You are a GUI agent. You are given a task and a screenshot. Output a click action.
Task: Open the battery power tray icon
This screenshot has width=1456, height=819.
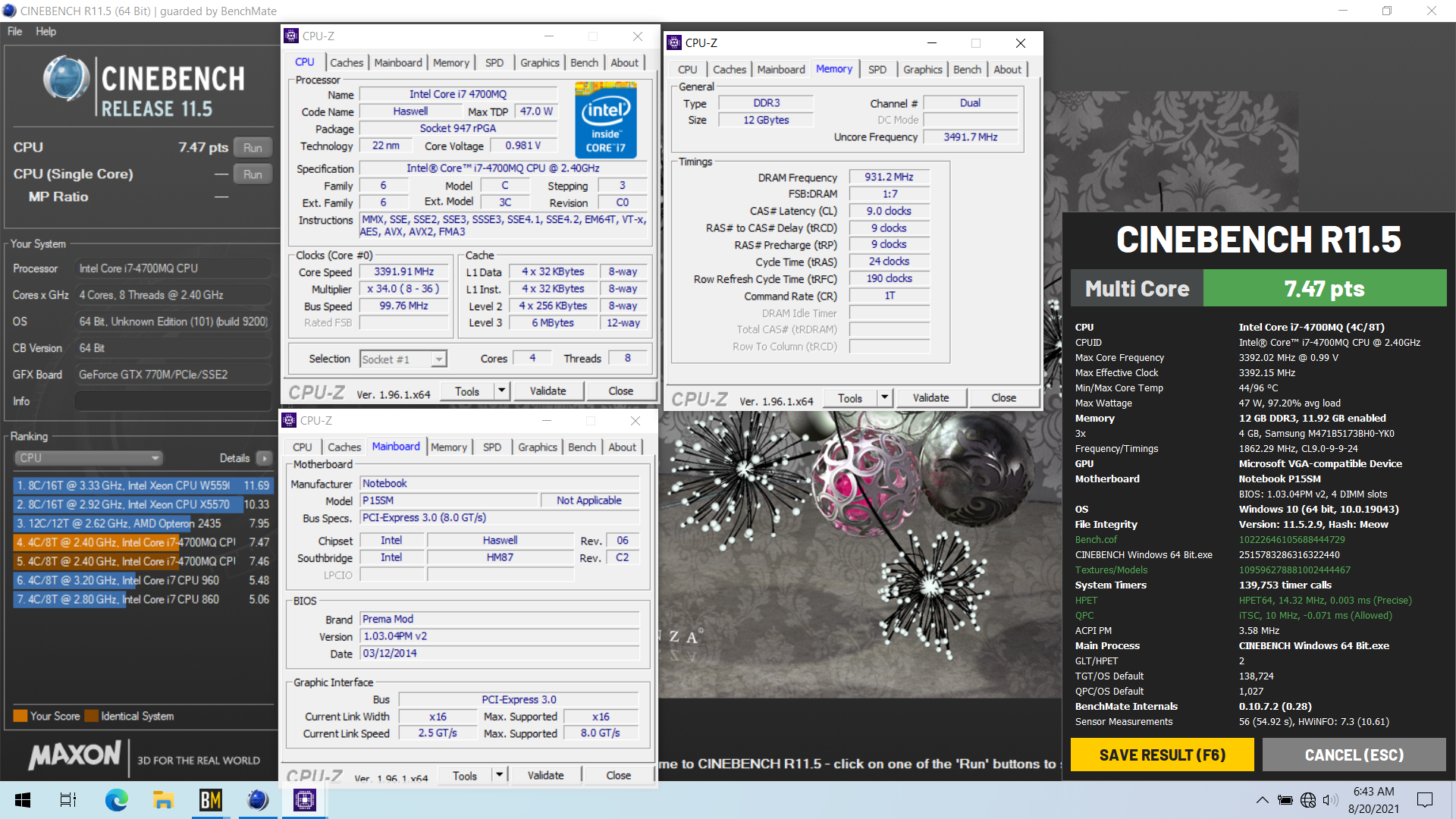click(1285, 800)
